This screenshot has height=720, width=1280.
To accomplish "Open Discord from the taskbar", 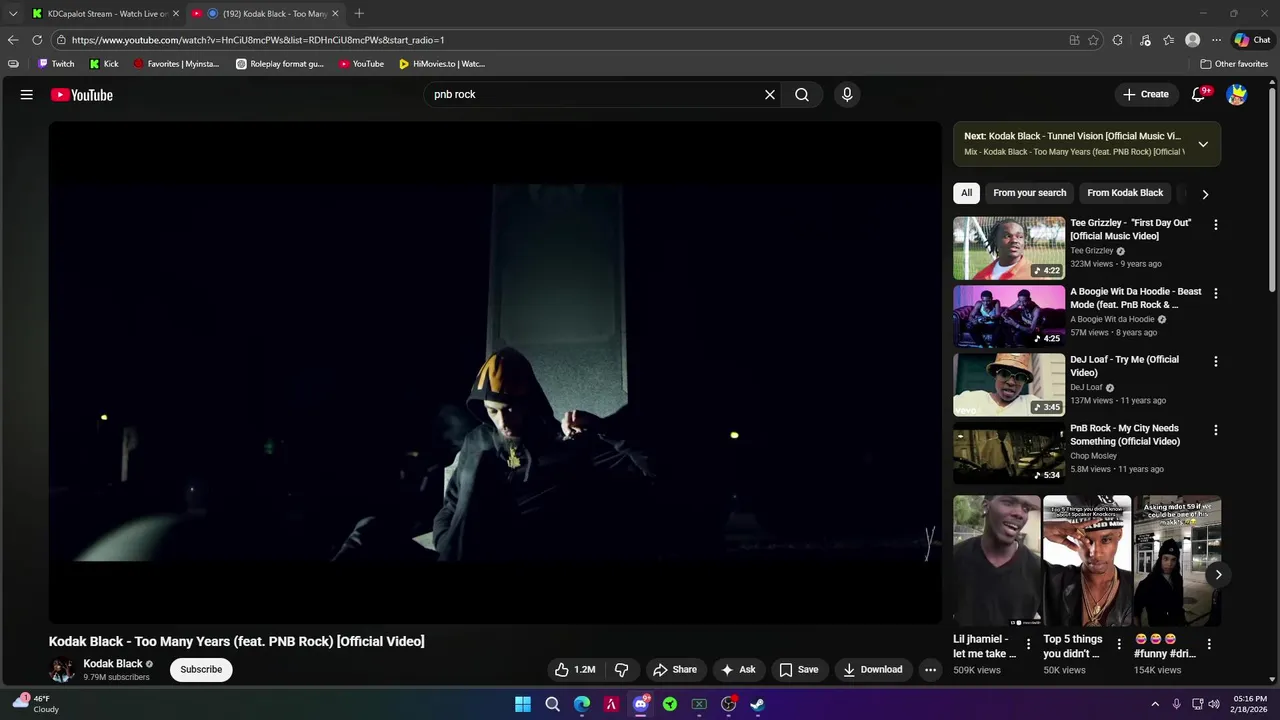I will (641, 704).
